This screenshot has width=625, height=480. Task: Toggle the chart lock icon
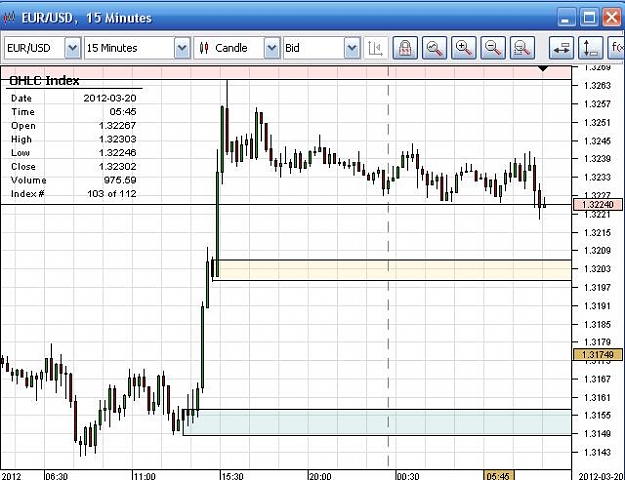click(x=405, y=48)
